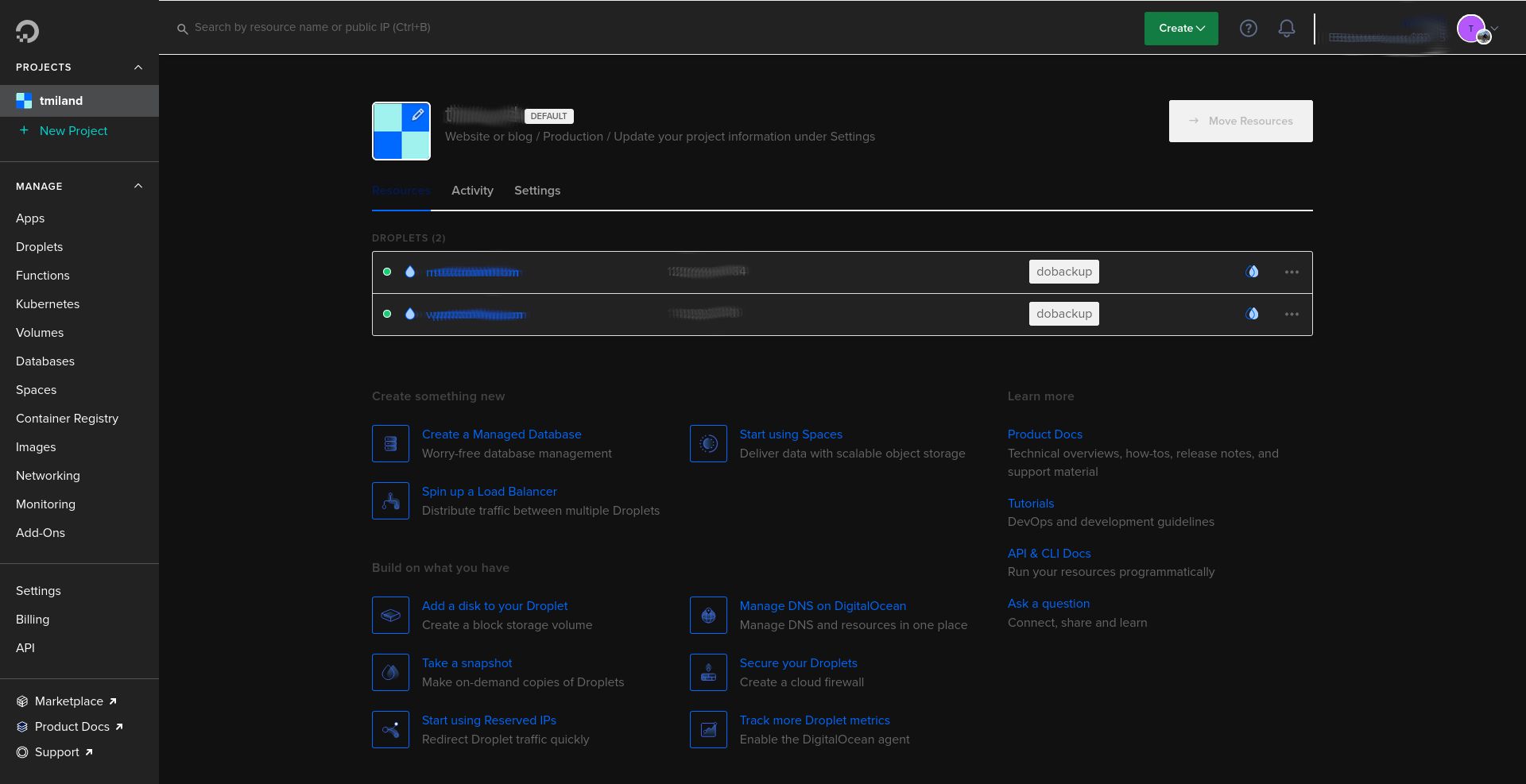1526x784 pixels.
Task: Open Product Docs link under Learn more
Action: click(x=1045, y=434)
